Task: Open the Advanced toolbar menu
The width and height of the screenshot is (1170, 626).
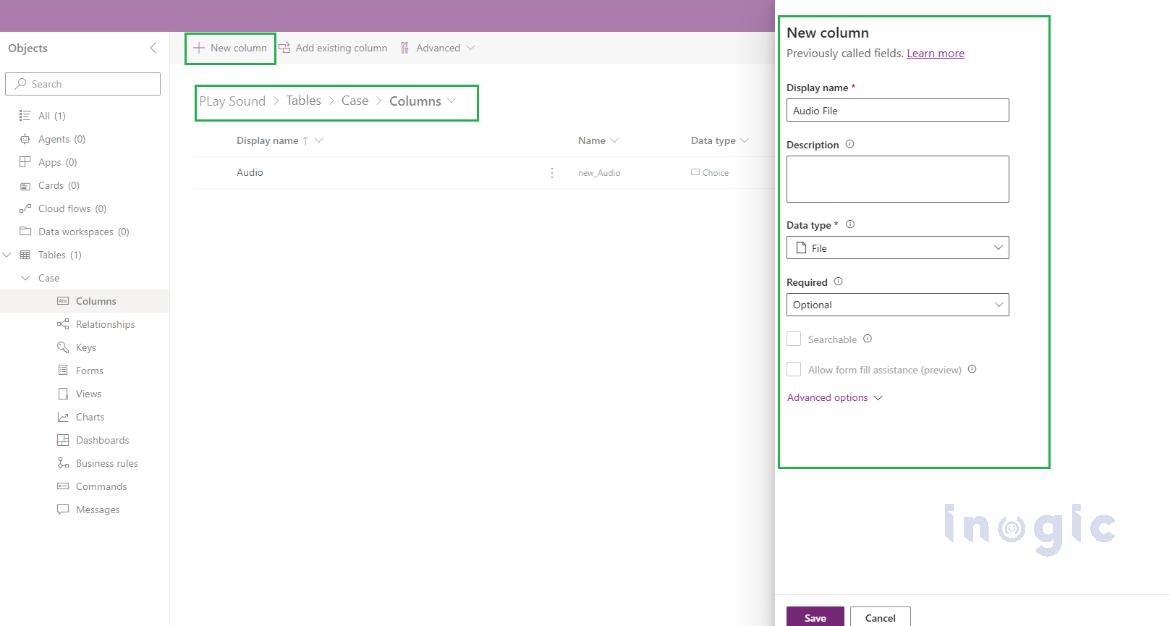Action: (x=437, y=48)
